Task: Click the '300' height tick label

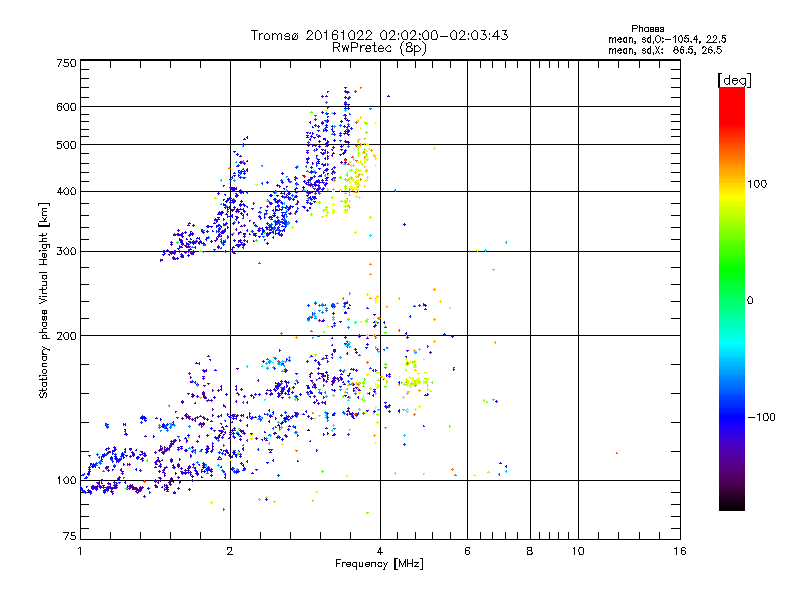Action: click(67, 252)
